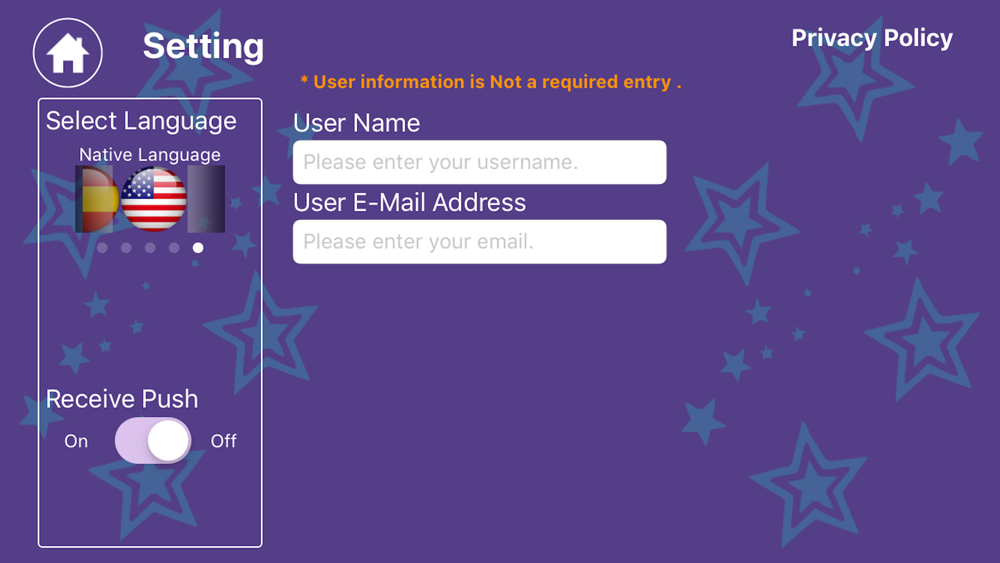Select the USA flag language
The width and height of the screenshot is (1000, 563).
[x=154, y=199]
